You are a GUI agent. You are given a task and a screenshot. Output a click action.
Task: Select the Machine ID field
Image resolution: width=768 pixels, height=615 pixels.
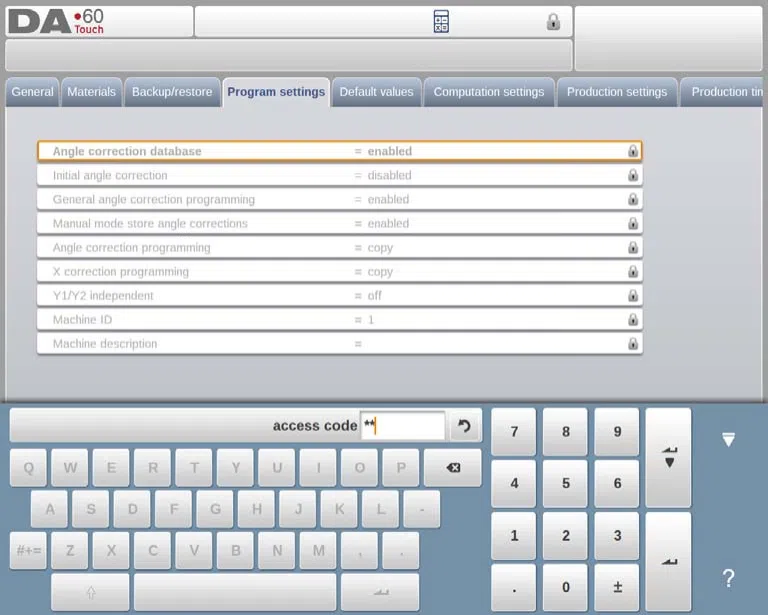[x=340, y=319]
